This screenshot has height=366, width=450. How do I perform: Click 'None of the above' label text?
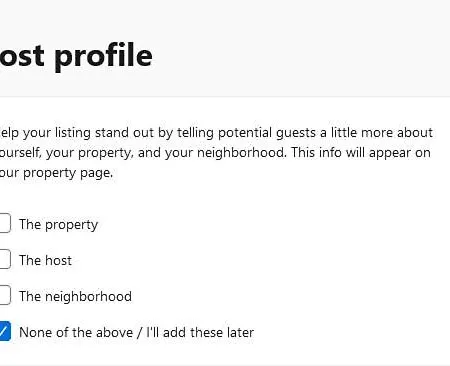pos(76,332)
